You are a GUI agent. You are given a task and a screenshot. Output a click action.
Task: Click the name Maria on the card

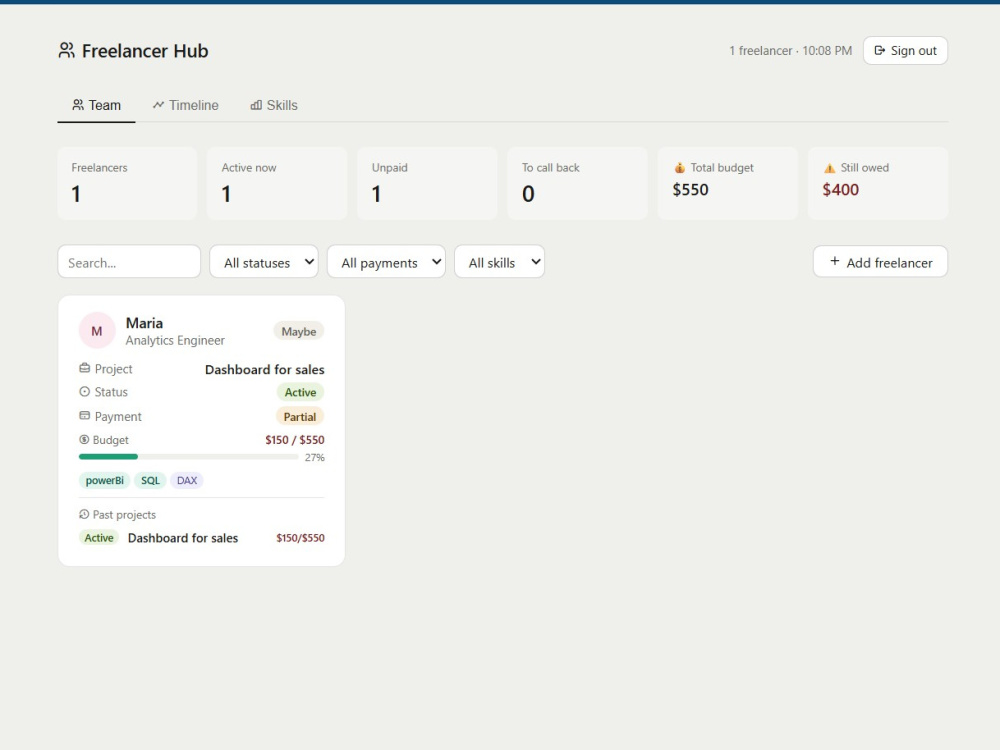pos(144,323)
